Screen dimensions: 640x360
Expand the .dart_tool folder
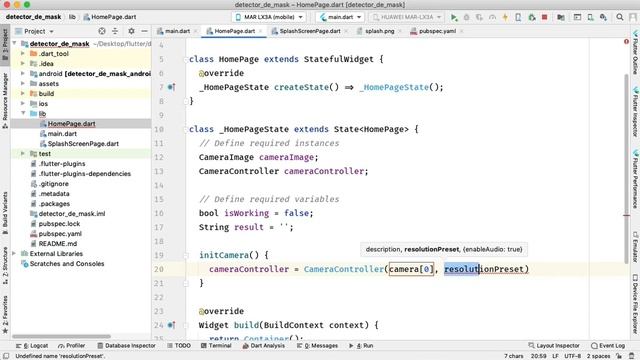click(x=23, y=53)
